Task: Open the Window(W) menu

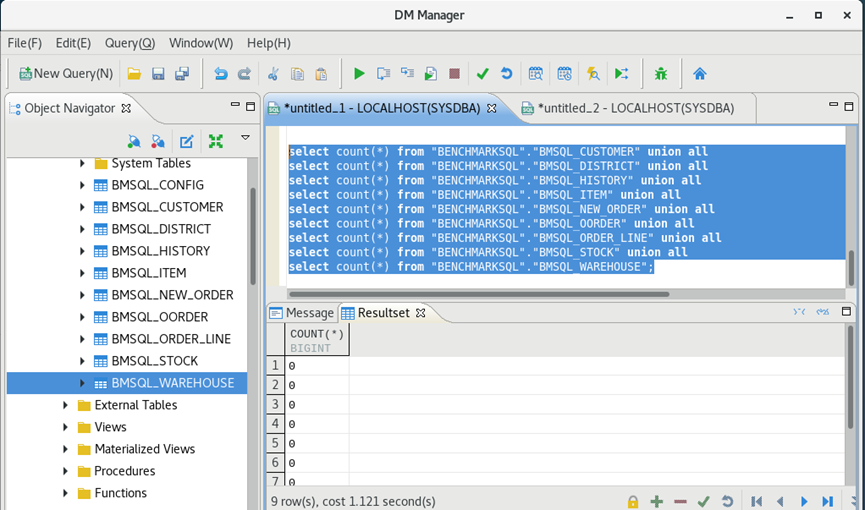Action: pyautogui.click(x=201, y=43)
